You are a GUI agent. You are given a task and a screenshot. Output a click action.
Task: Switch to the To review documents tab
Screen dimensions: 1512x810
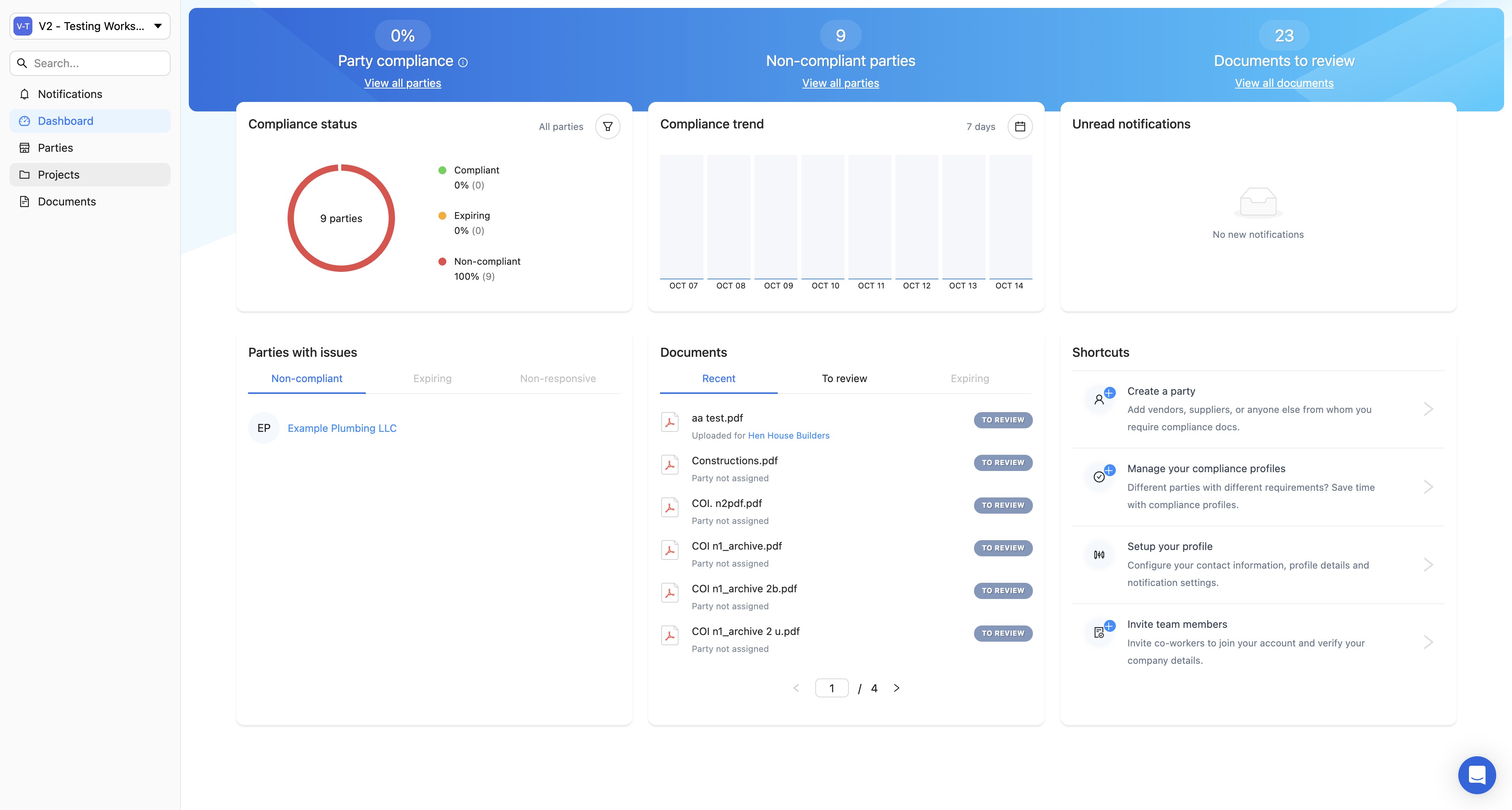(x=843, y=379)
